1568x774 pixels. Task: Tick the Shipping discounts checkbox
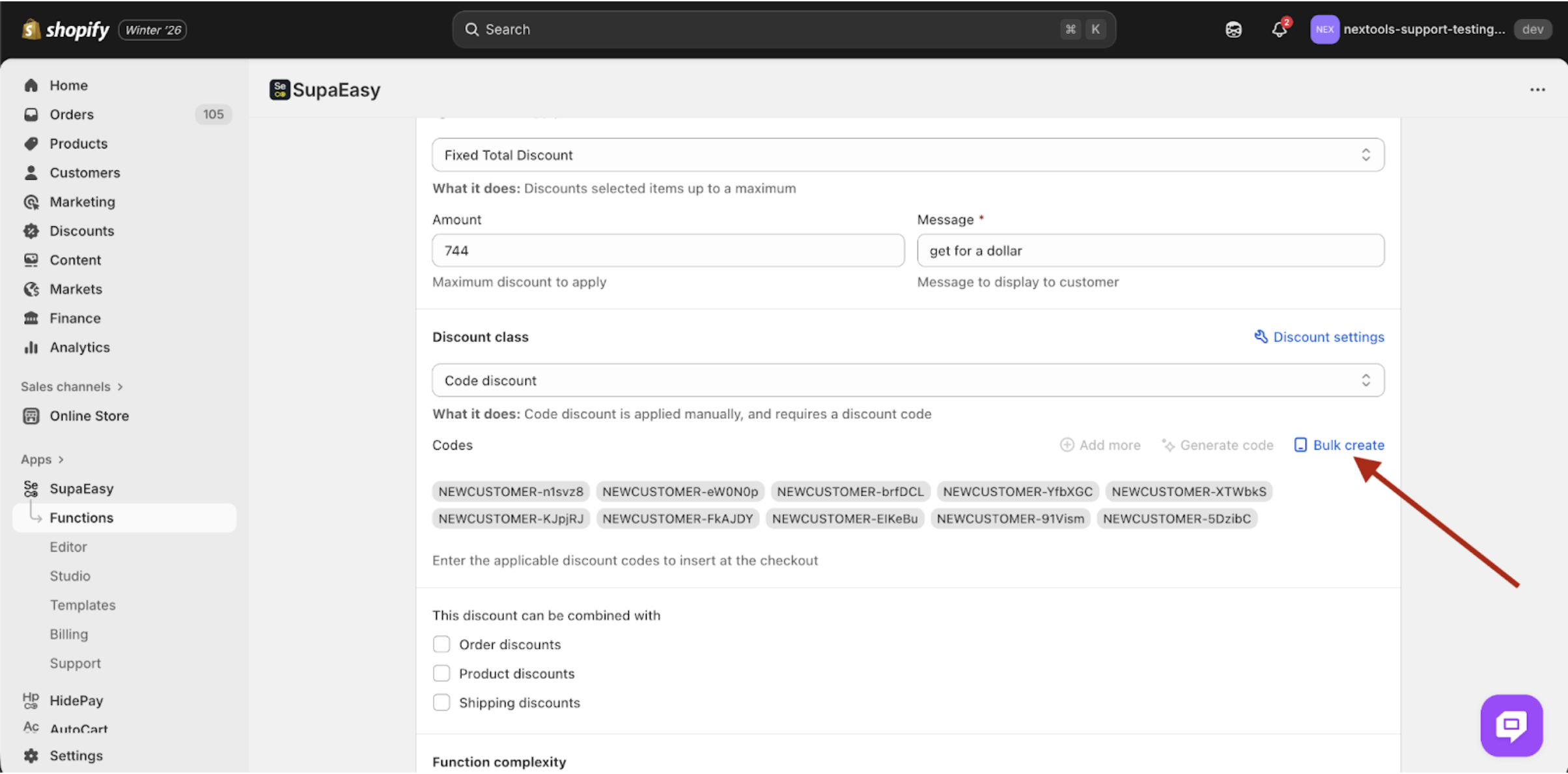coord(441,703)
